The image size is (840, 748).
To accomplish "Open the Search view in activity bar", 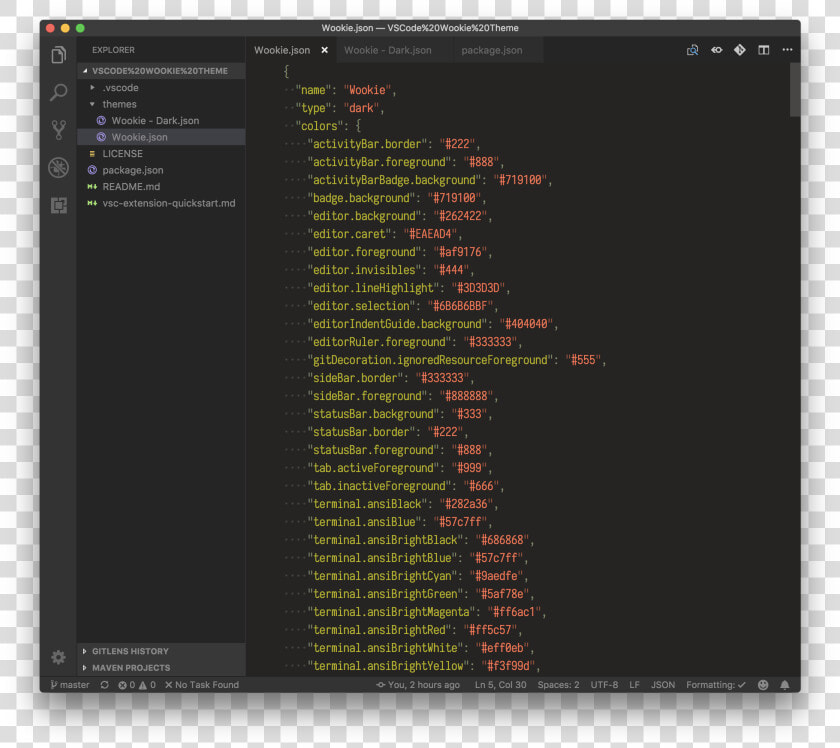I will pos(58,92).
